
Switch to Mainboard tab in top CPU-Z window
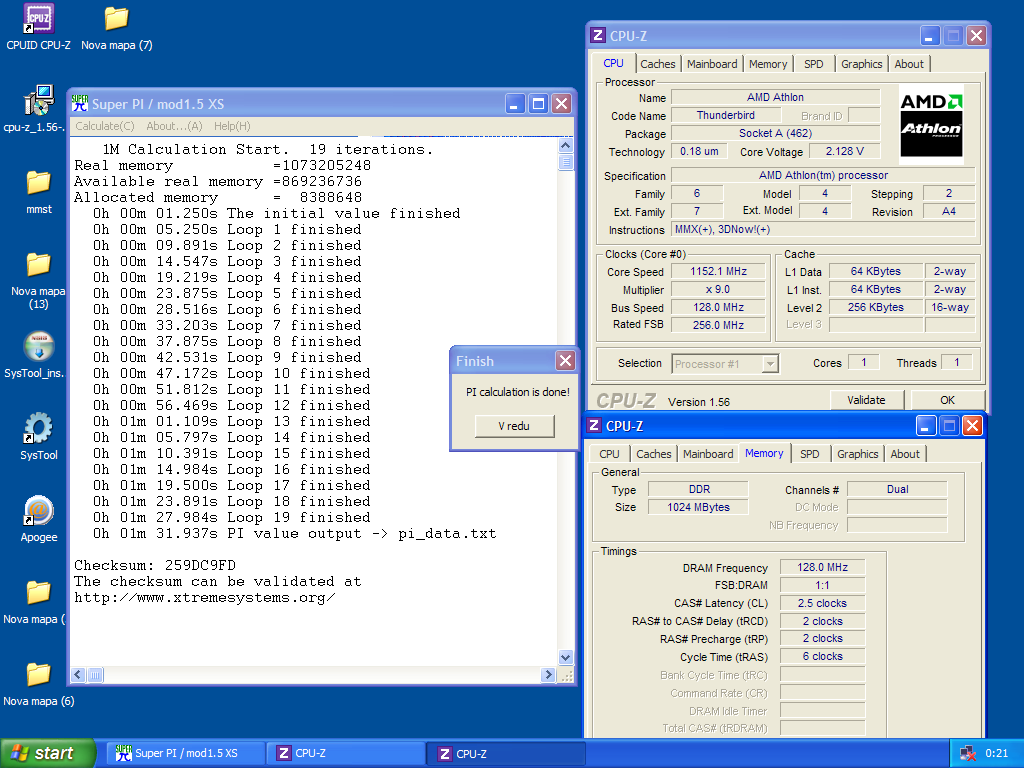[x=712, y=64]
